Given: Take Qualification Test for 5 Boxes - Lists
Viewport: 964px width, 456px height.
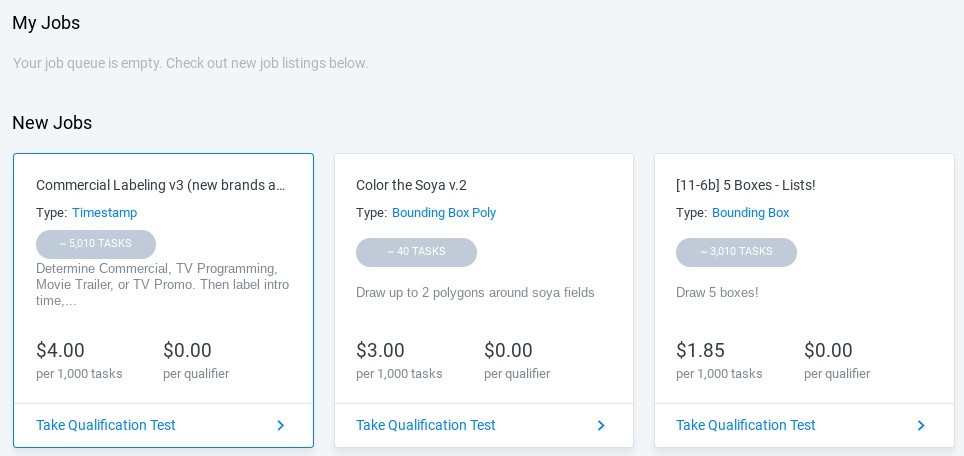Looking at the screenshot, I should click(746, 425).
